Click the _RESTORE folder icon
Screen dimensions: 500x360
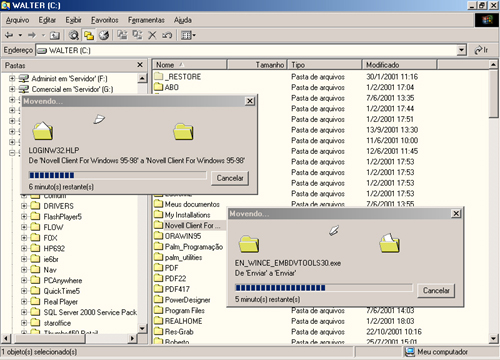[x=159, y=76]
